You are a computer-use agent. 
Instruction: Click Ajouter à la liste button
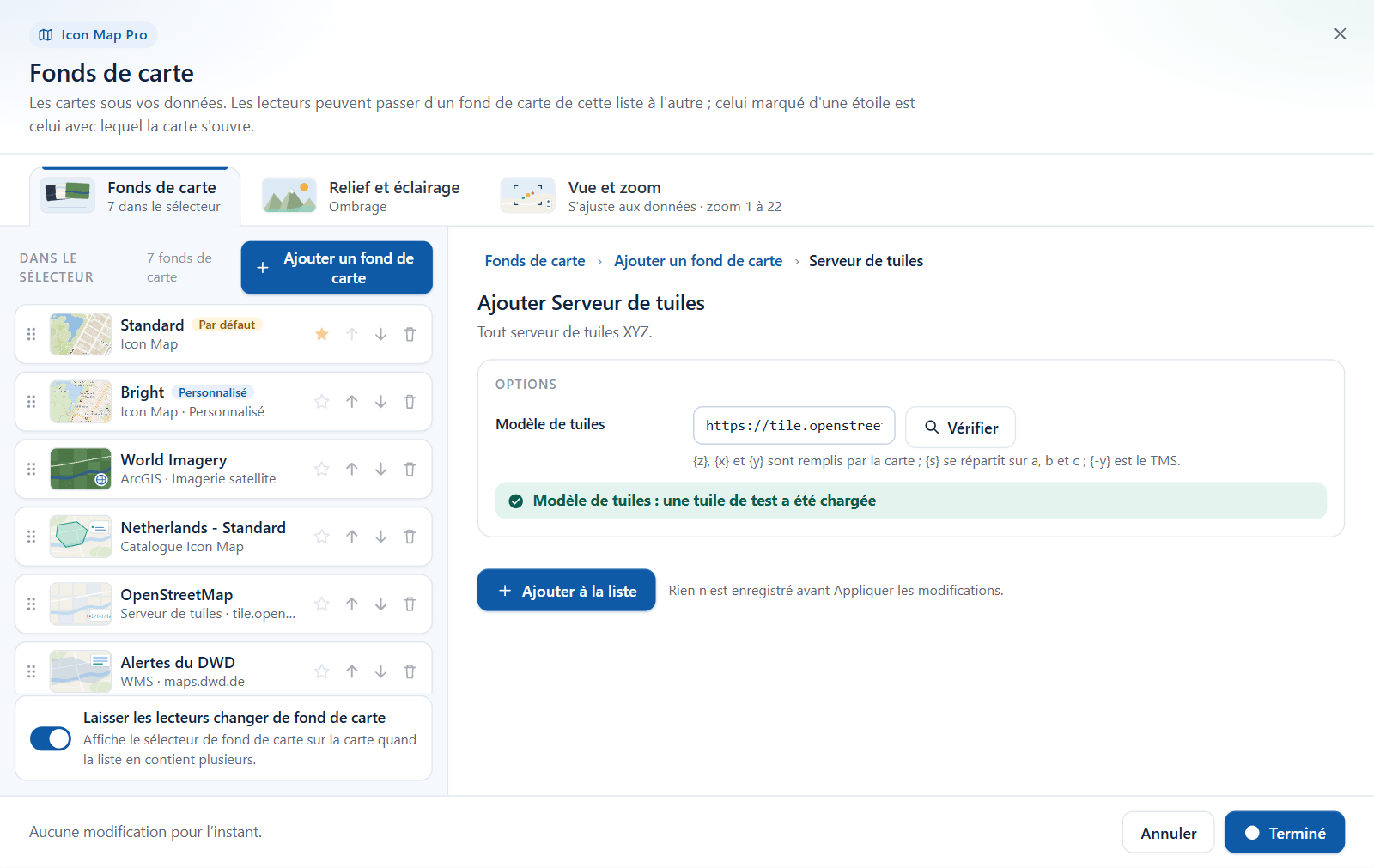point(566,591)
